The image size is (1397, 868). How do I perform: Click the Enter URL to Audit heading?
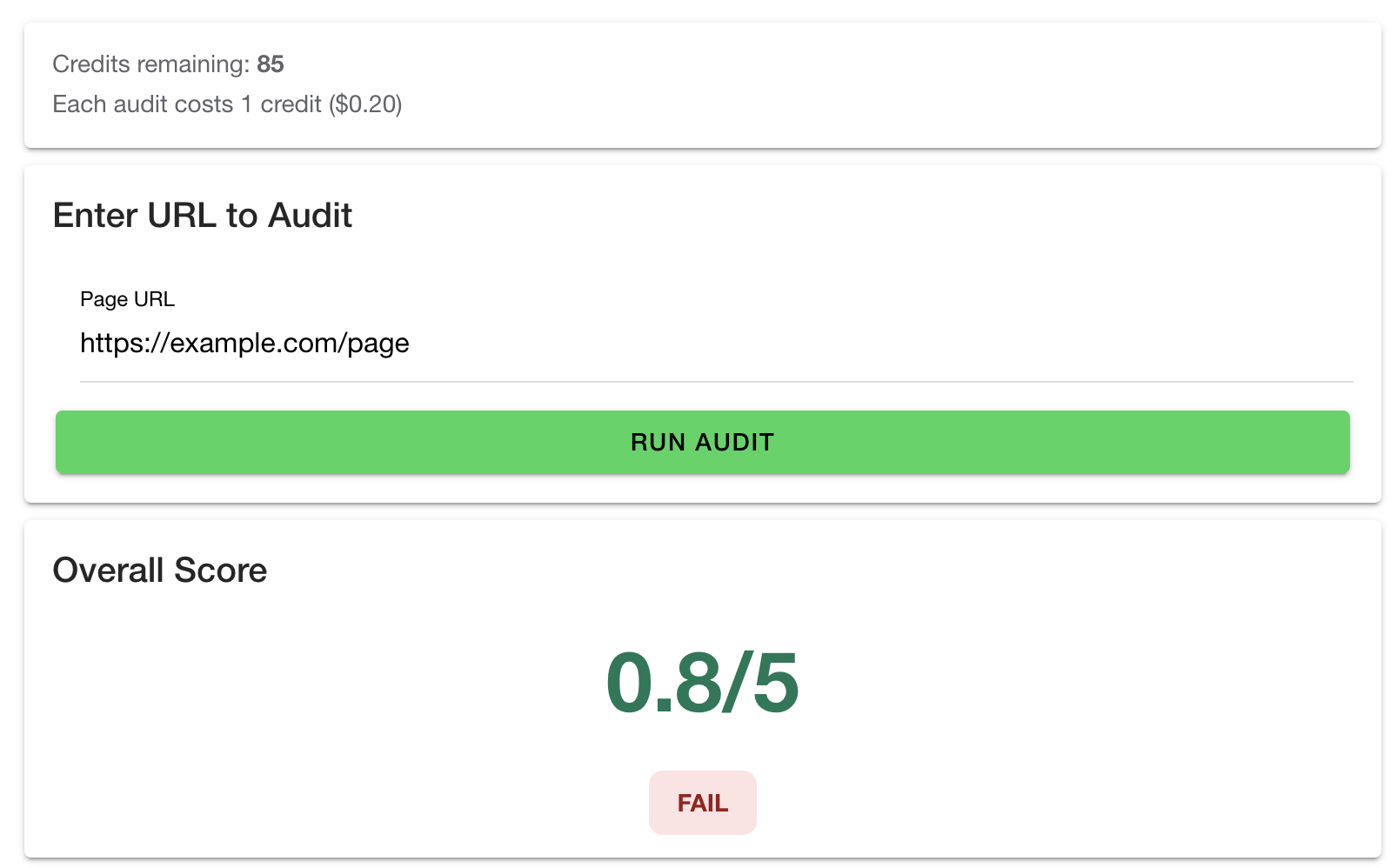pyautogui.click(x=202, y=216)
